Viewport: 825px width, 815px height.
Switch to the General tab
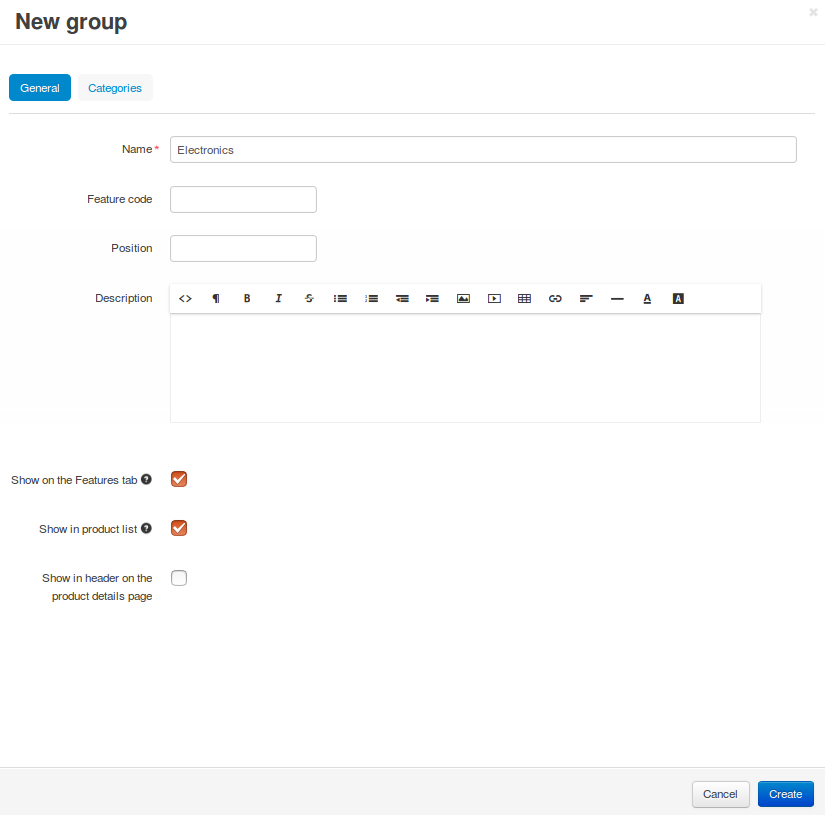click(40, 88)
